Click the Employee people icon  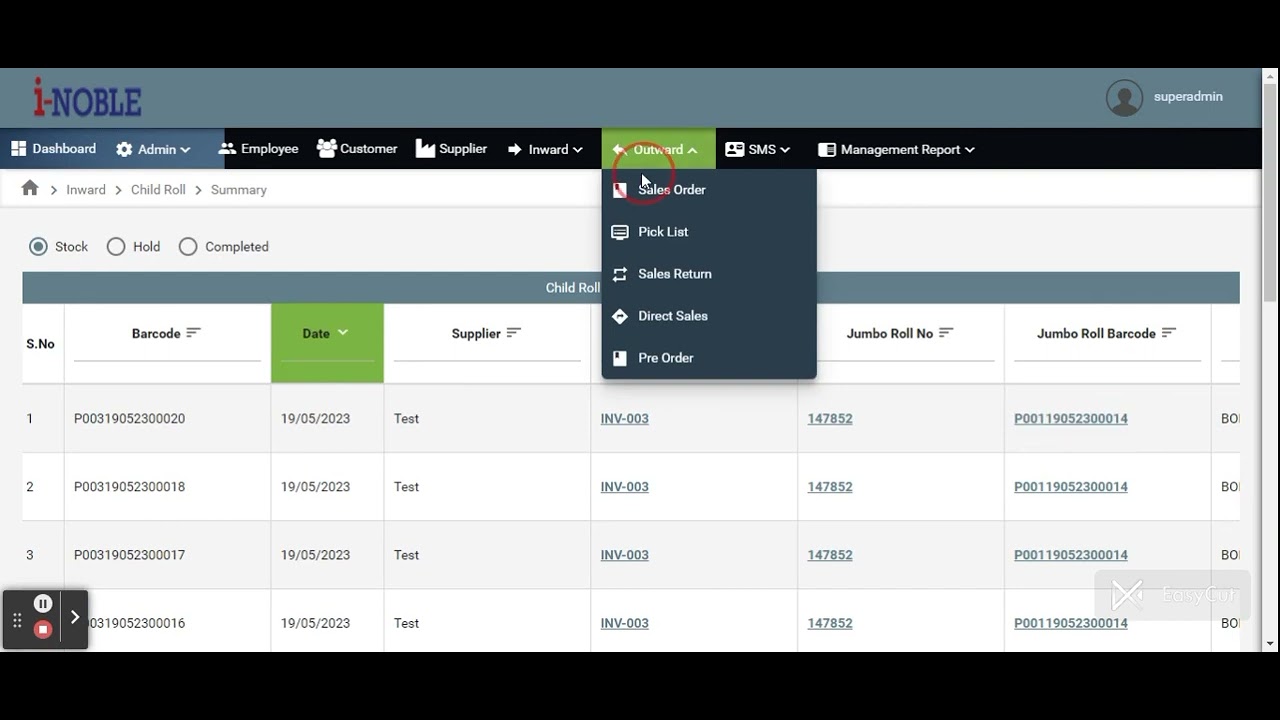tap(227, 149)
